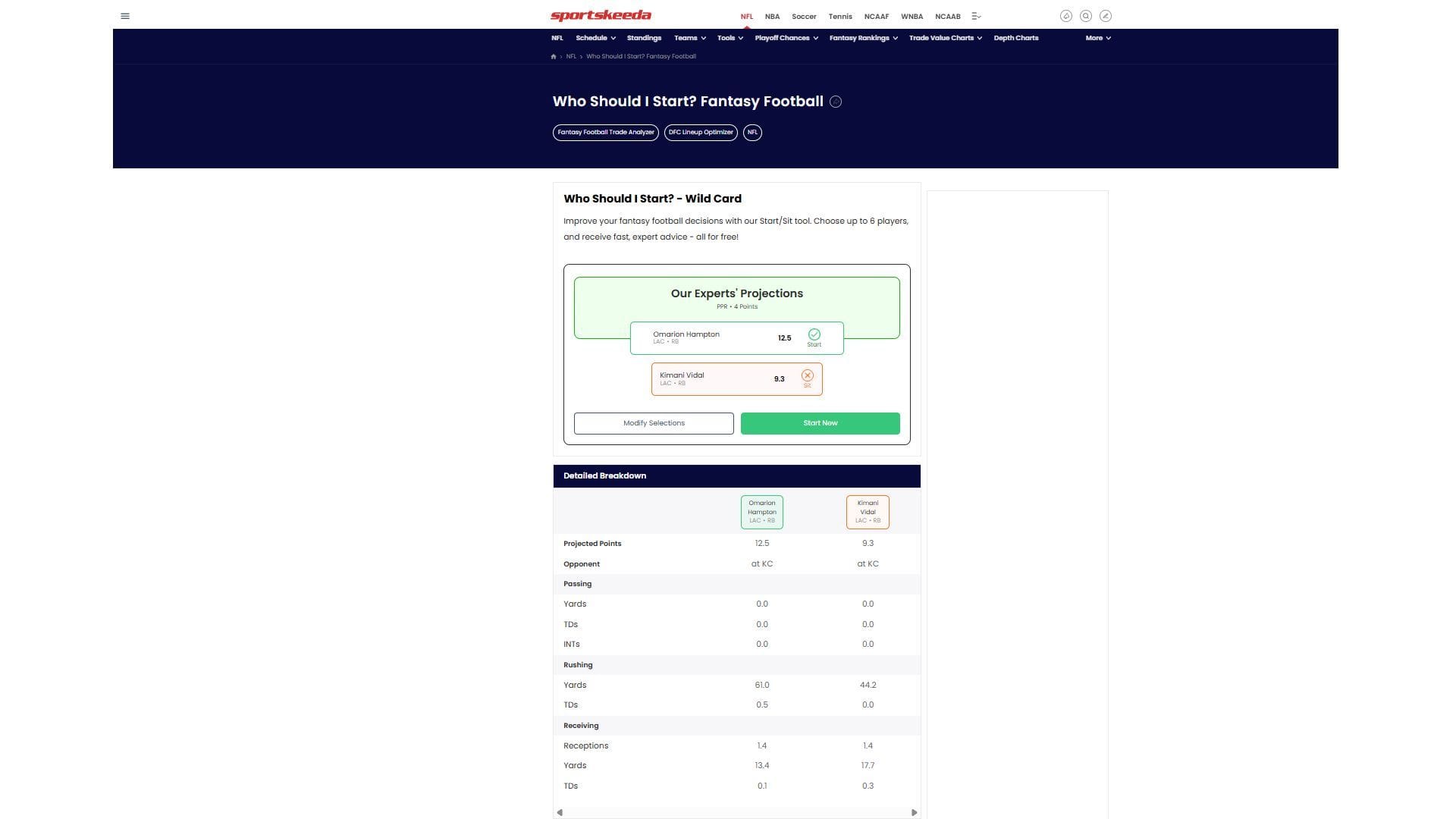
Task: Select Kimani Vidal column header card
Action: pyautogui.click(x=868, y=512)
